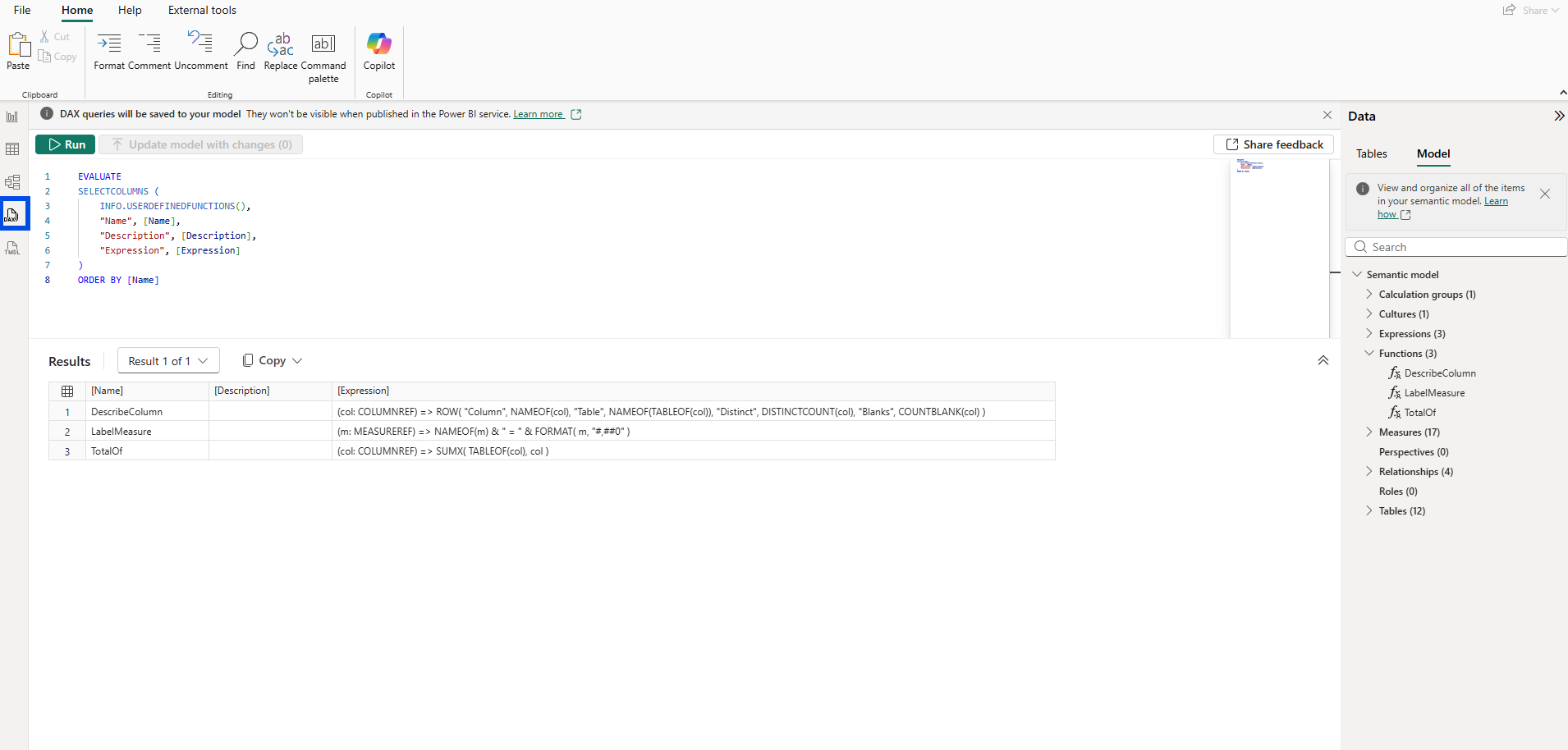Click the editor minimap preview
The image size is (1568, 750).
[x=1279, y=248]
